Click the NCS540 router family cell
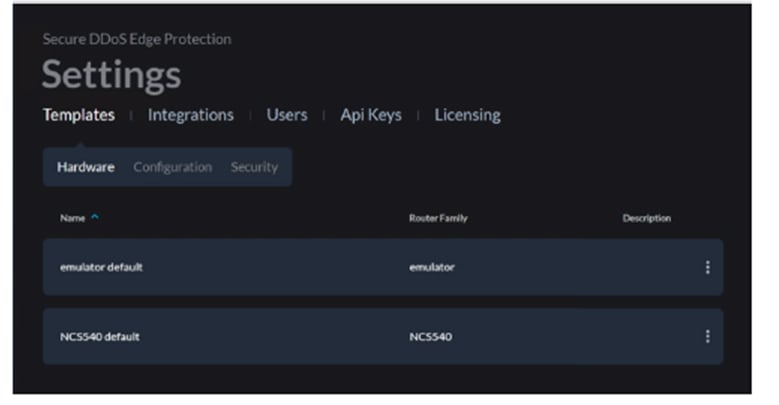The height and width of the screenshot is (405, 779). [x=430, y=336]
